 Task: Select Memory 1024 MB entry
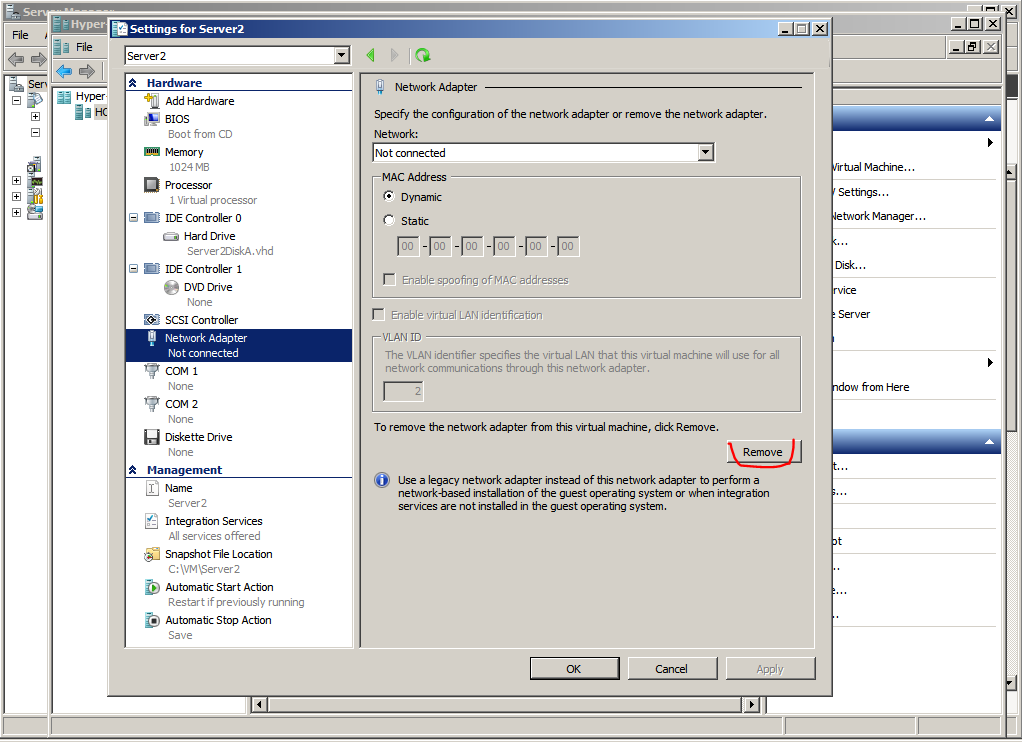click(x=239, y=159)
